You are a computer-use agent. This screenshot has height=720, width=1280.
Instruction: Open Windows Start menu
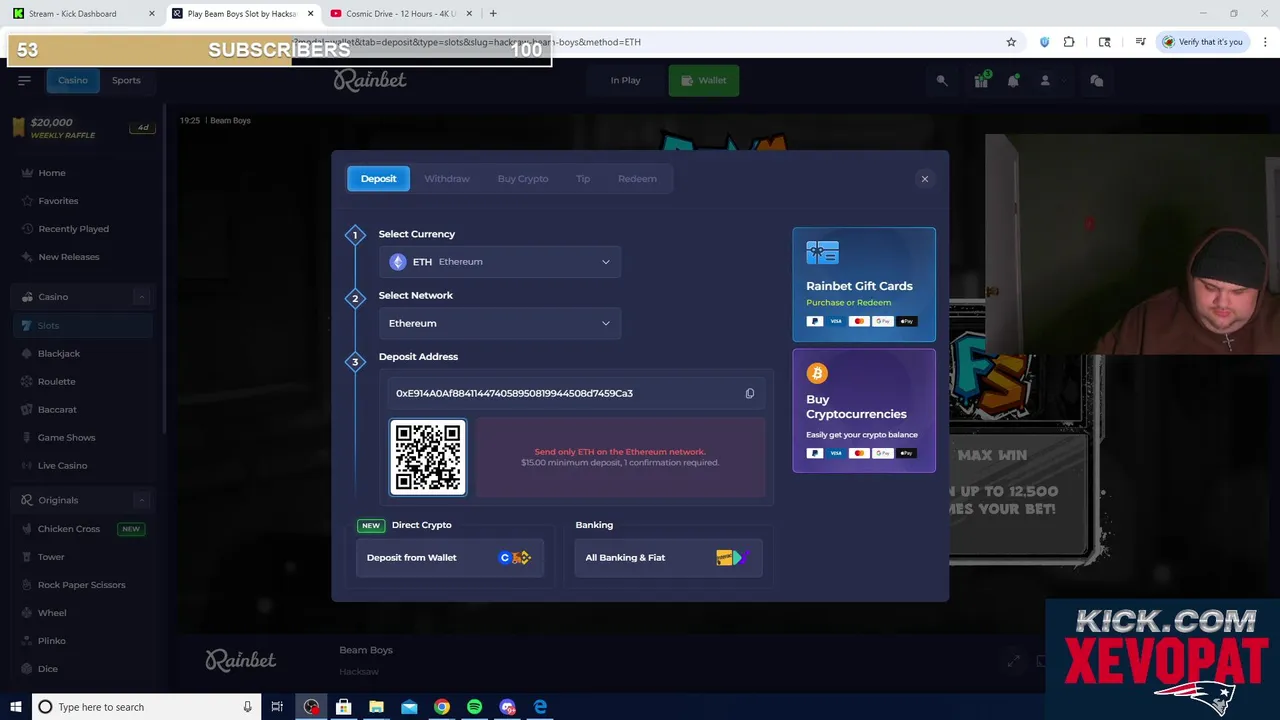(15, 707)
